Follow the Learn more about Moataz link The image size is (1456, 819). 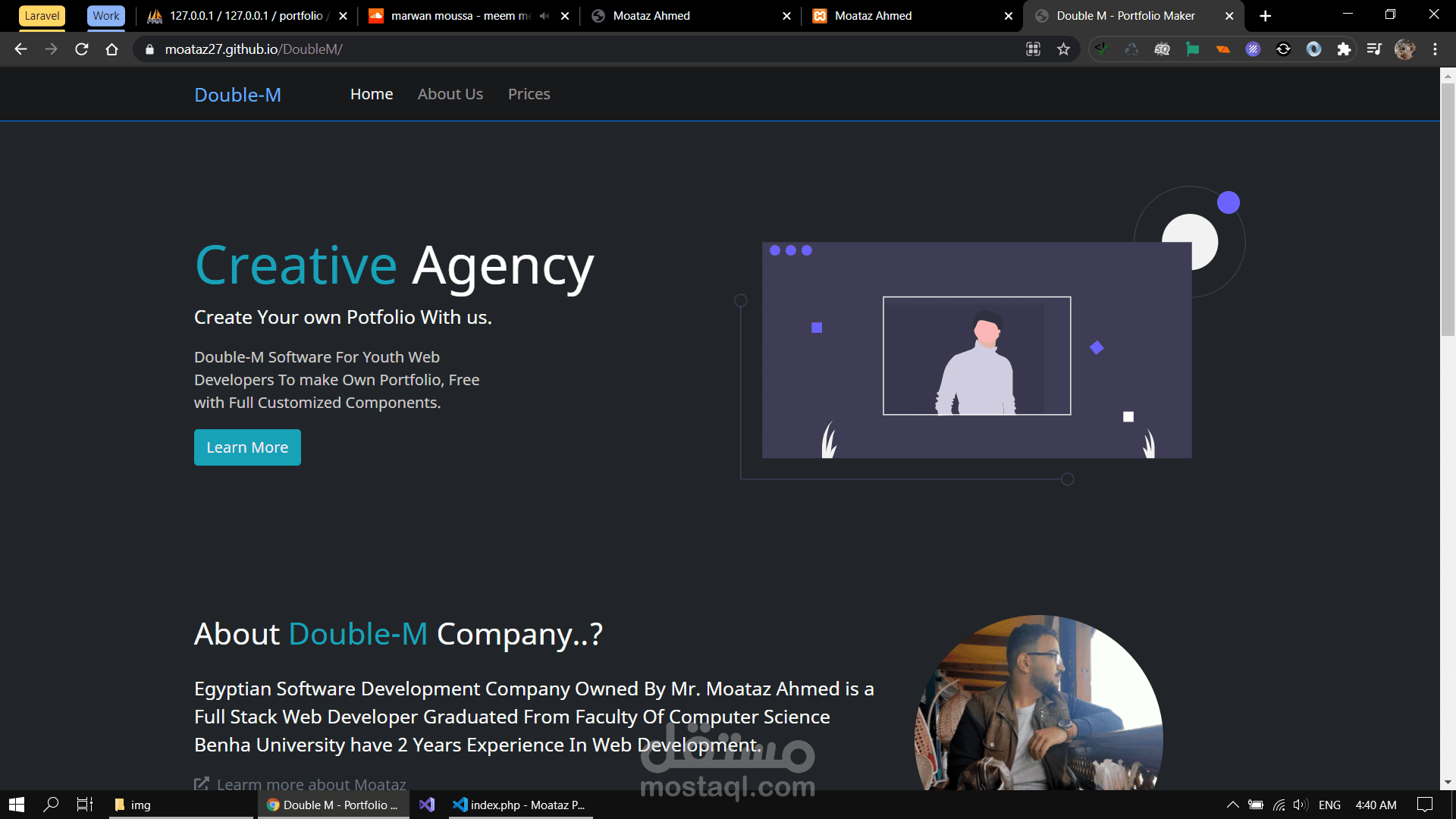[x=300, y=784]
